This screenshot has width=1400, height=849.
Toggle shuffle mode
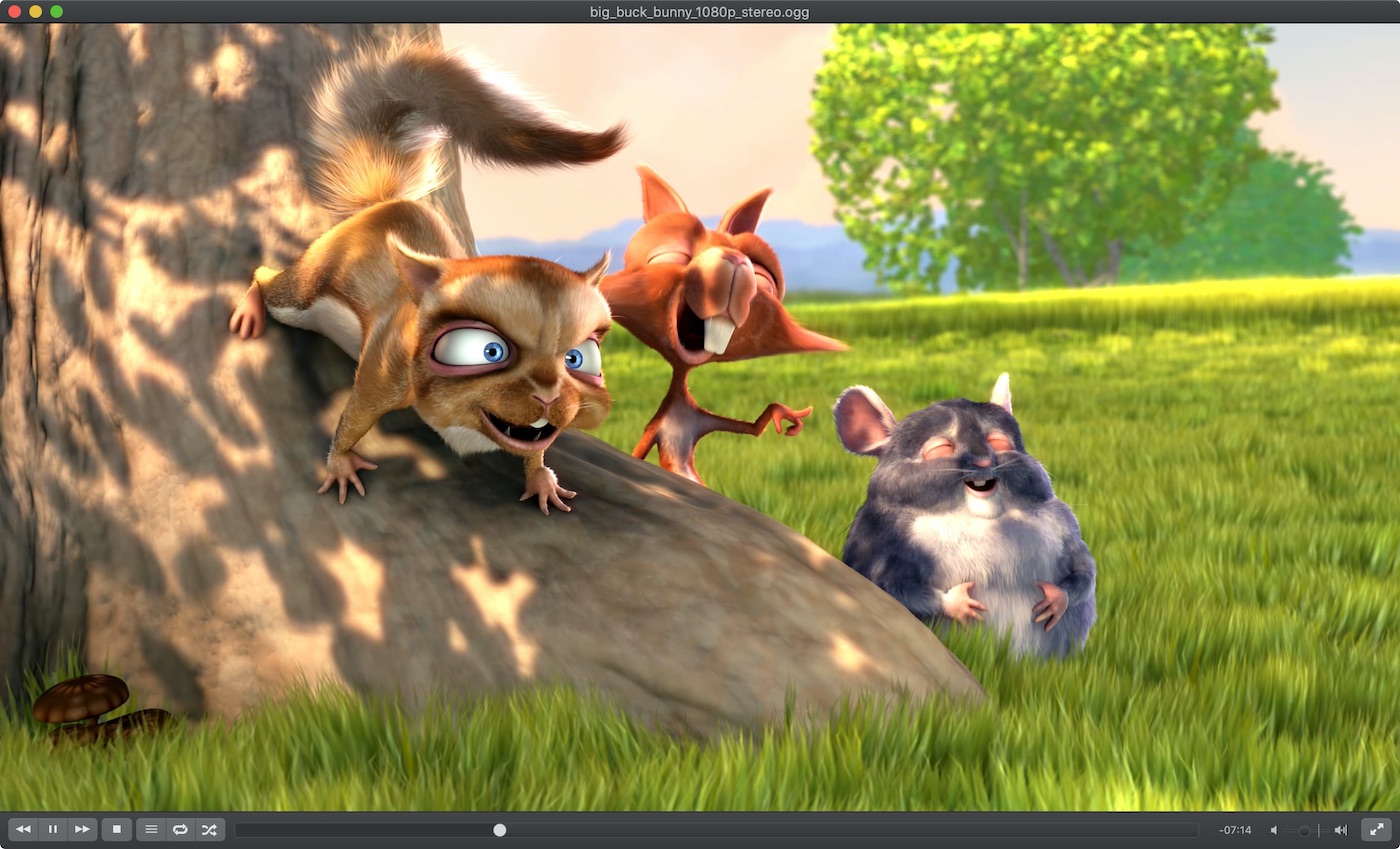[x=209, y=830]
